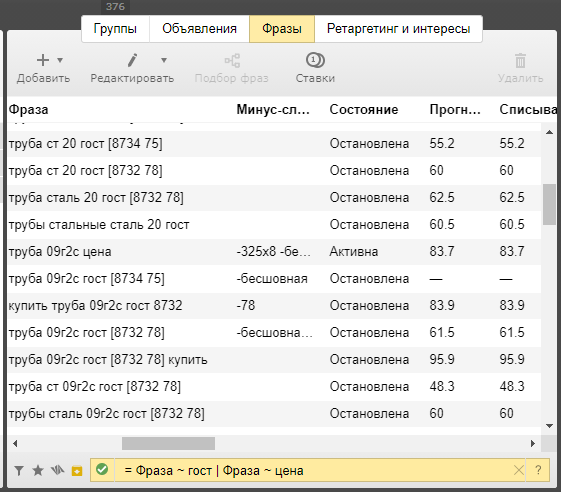Image resolution: width=561 pixels, height=492 pixels.
Task: Open Ретаргетинг и интересы tab
Action: [x=398, y=29]
